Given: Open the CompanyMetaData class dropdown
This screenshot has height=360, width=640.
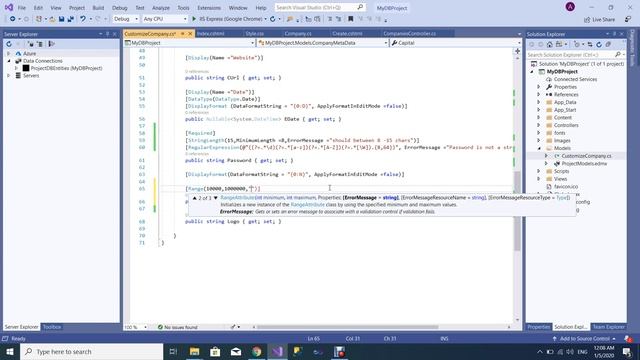Looking at the screenshot, I should click(323, 43).
